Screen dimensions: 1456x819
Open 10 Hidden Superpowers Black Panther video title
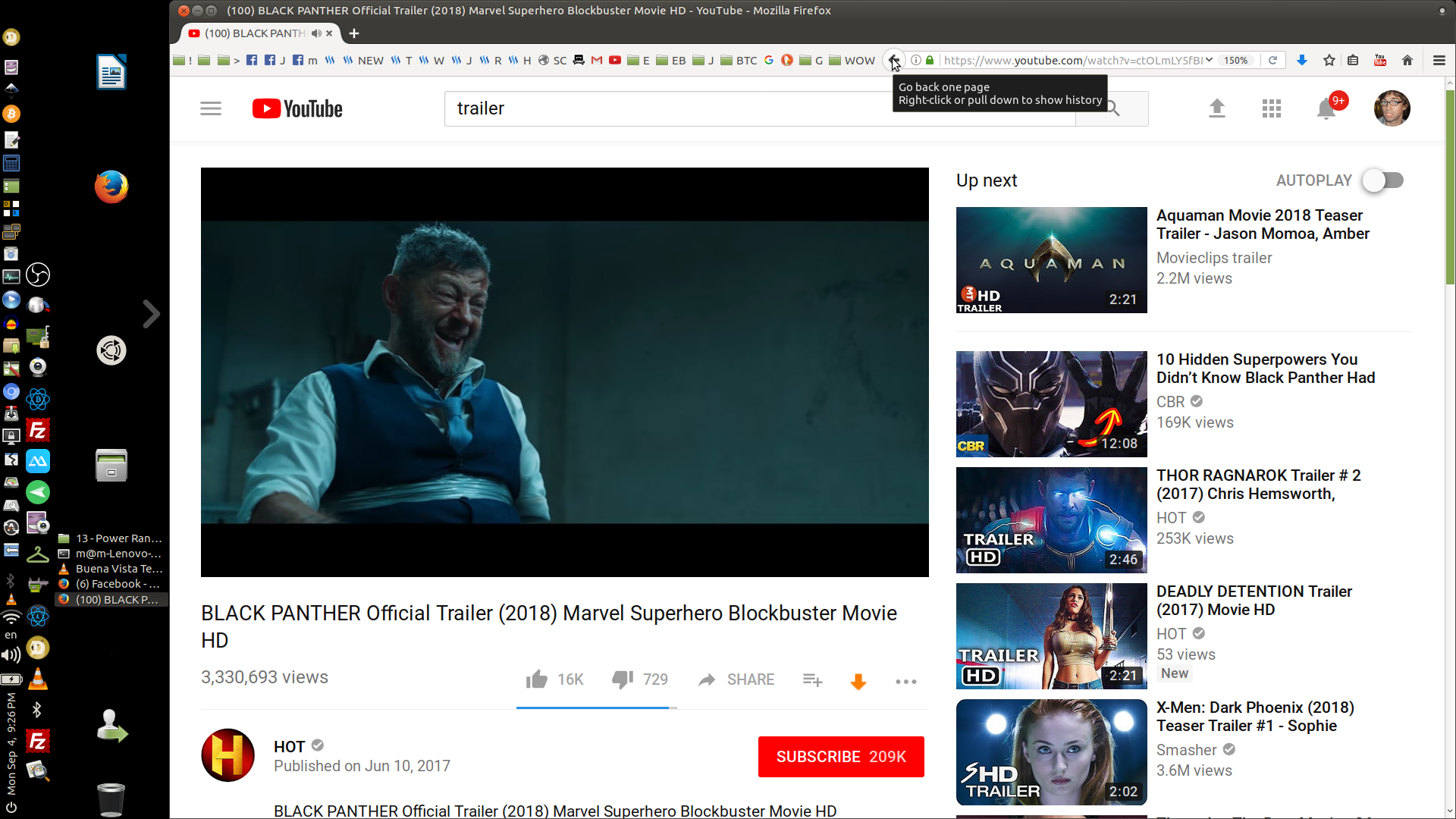pyautogui.click(x=1265, y=369)
